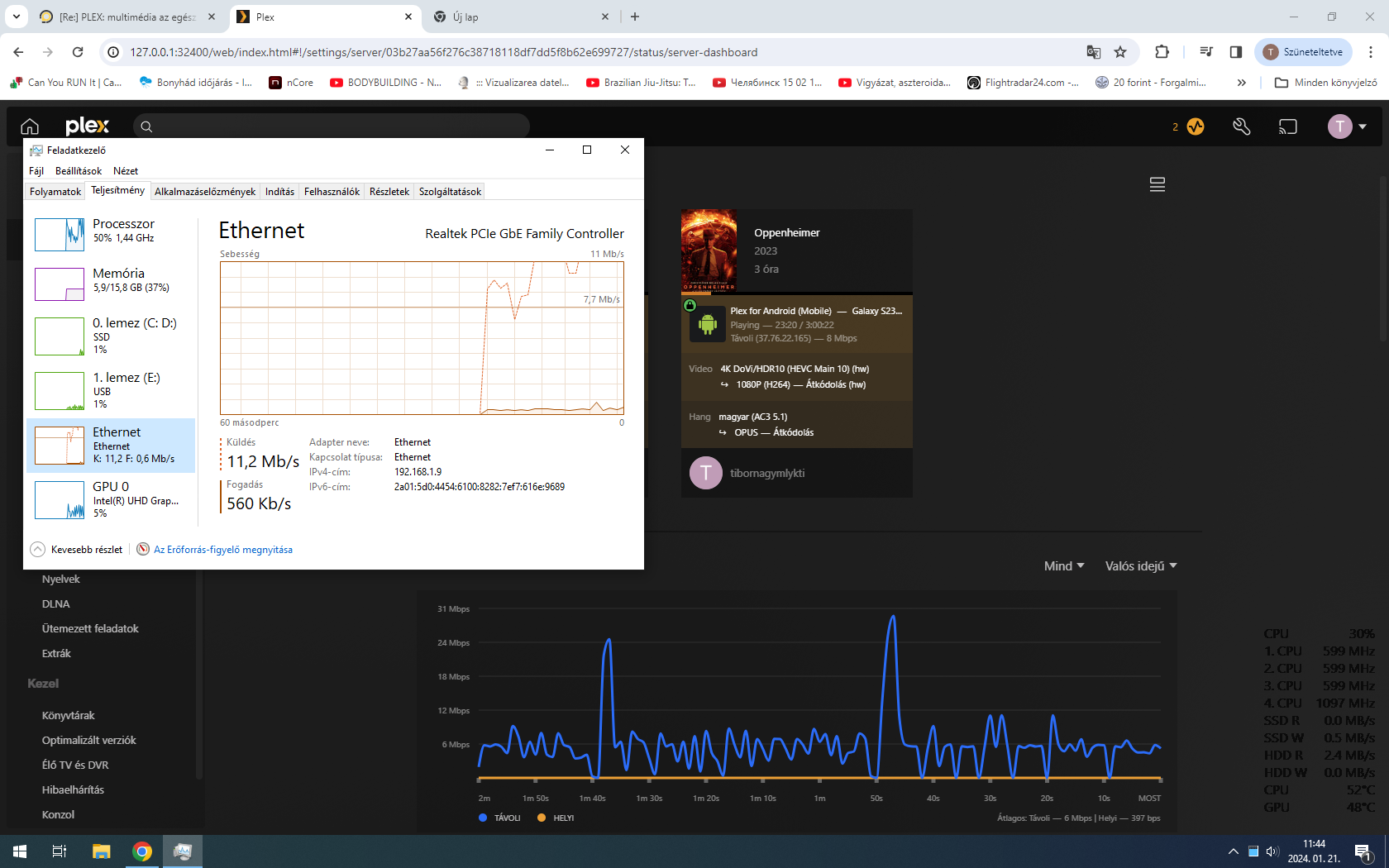Open tab search chevron in Chrome

tap(17, 17)
